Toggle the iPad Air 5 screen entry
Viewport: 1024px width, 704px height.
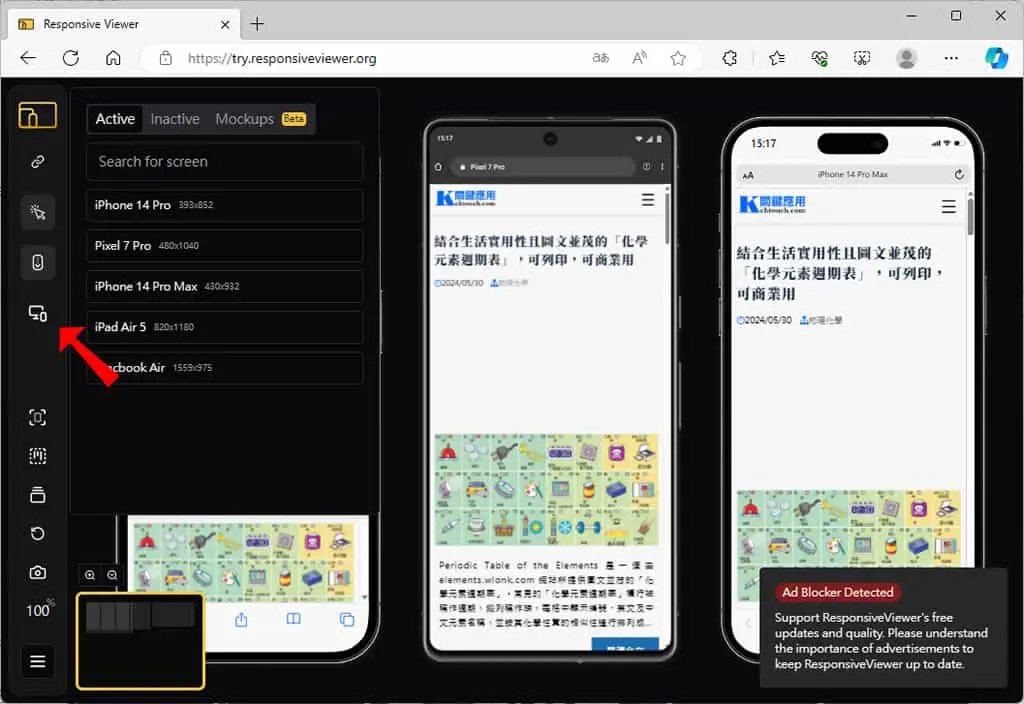point(224,327)
